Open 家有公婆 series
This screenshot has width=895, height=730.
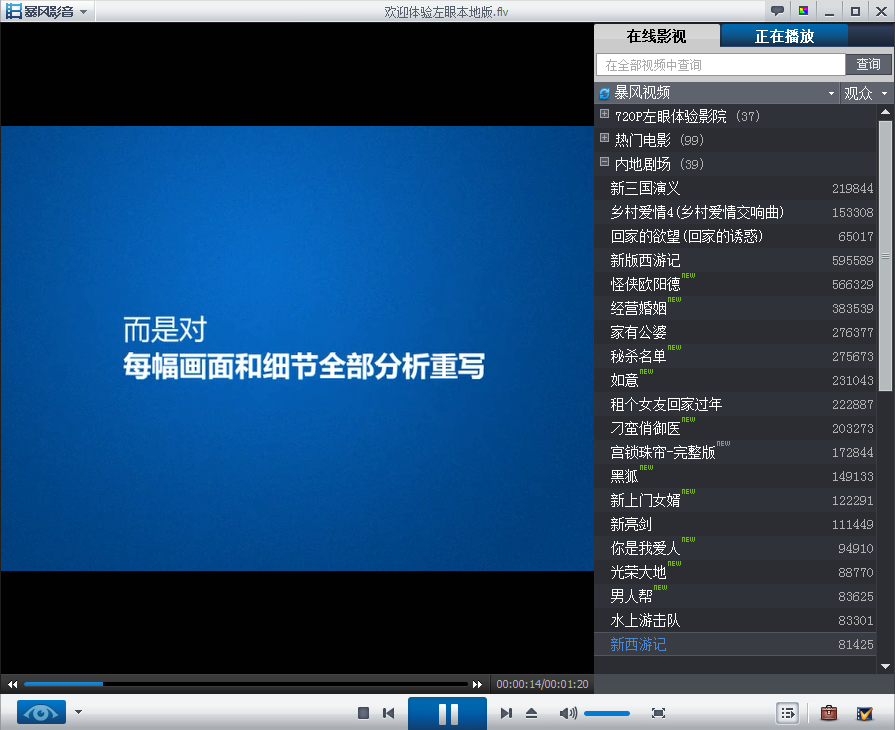click(735, 332)
